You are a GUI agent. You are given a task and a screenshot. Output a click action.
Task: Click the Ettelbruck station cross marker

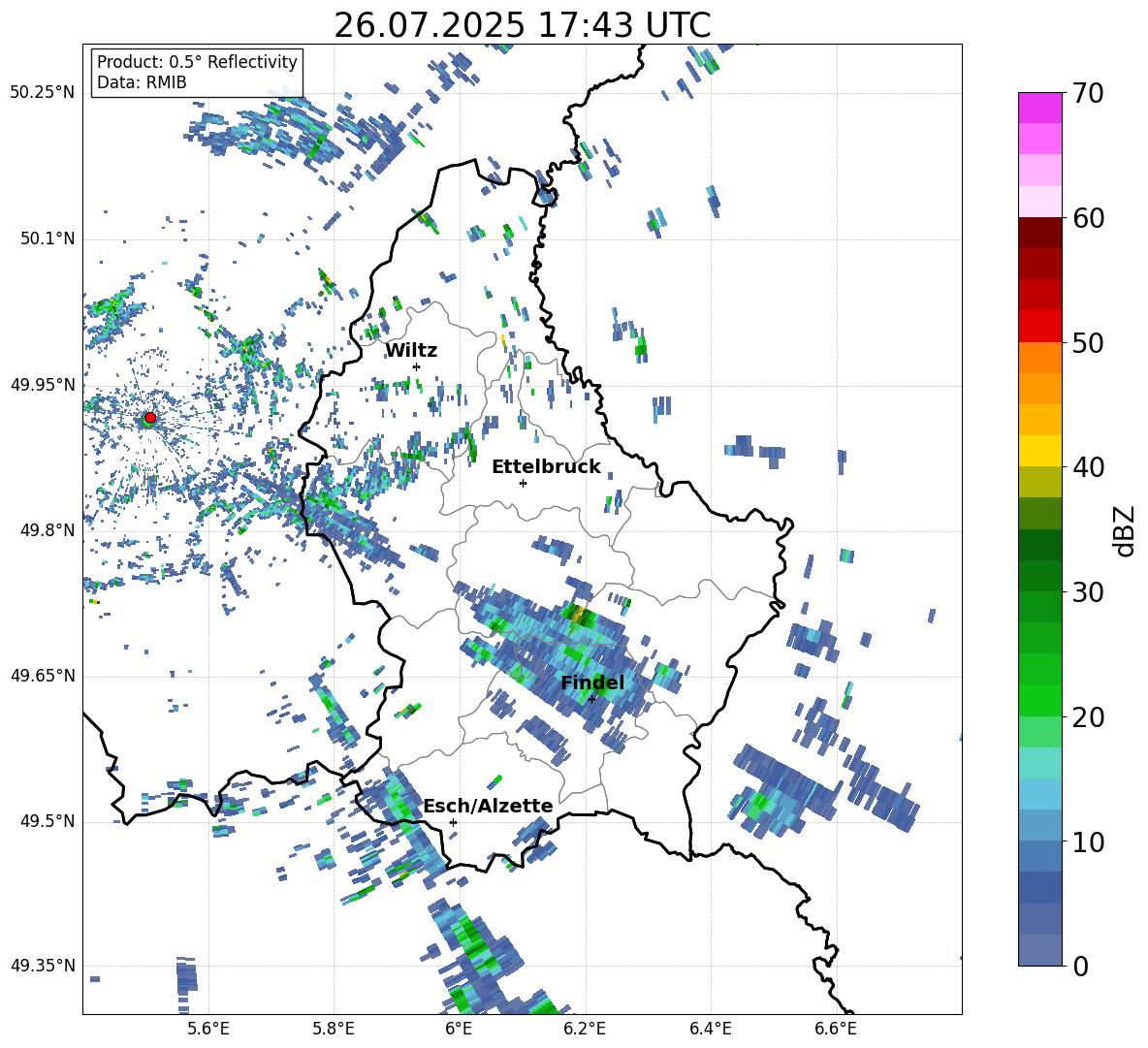523,483
